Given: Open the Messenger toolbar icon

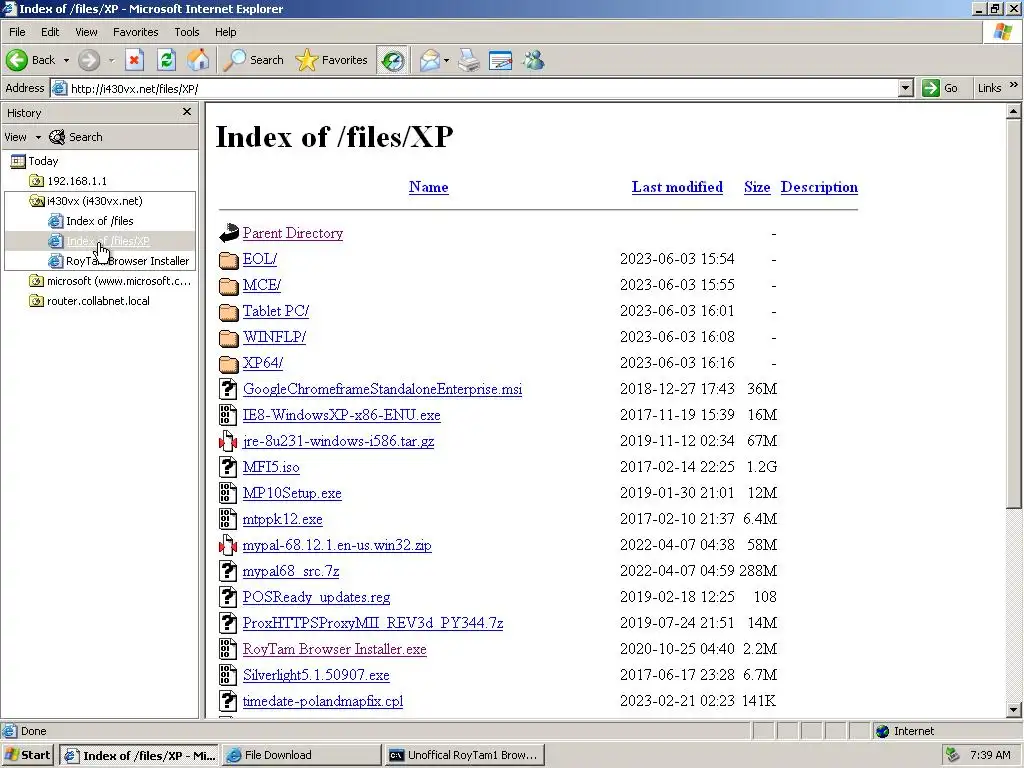Looking at the screenshot, I should pos(534,60).
